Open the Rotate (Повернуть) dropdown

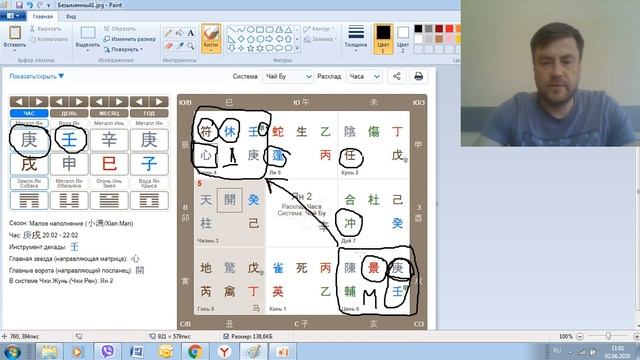point(123,49)
